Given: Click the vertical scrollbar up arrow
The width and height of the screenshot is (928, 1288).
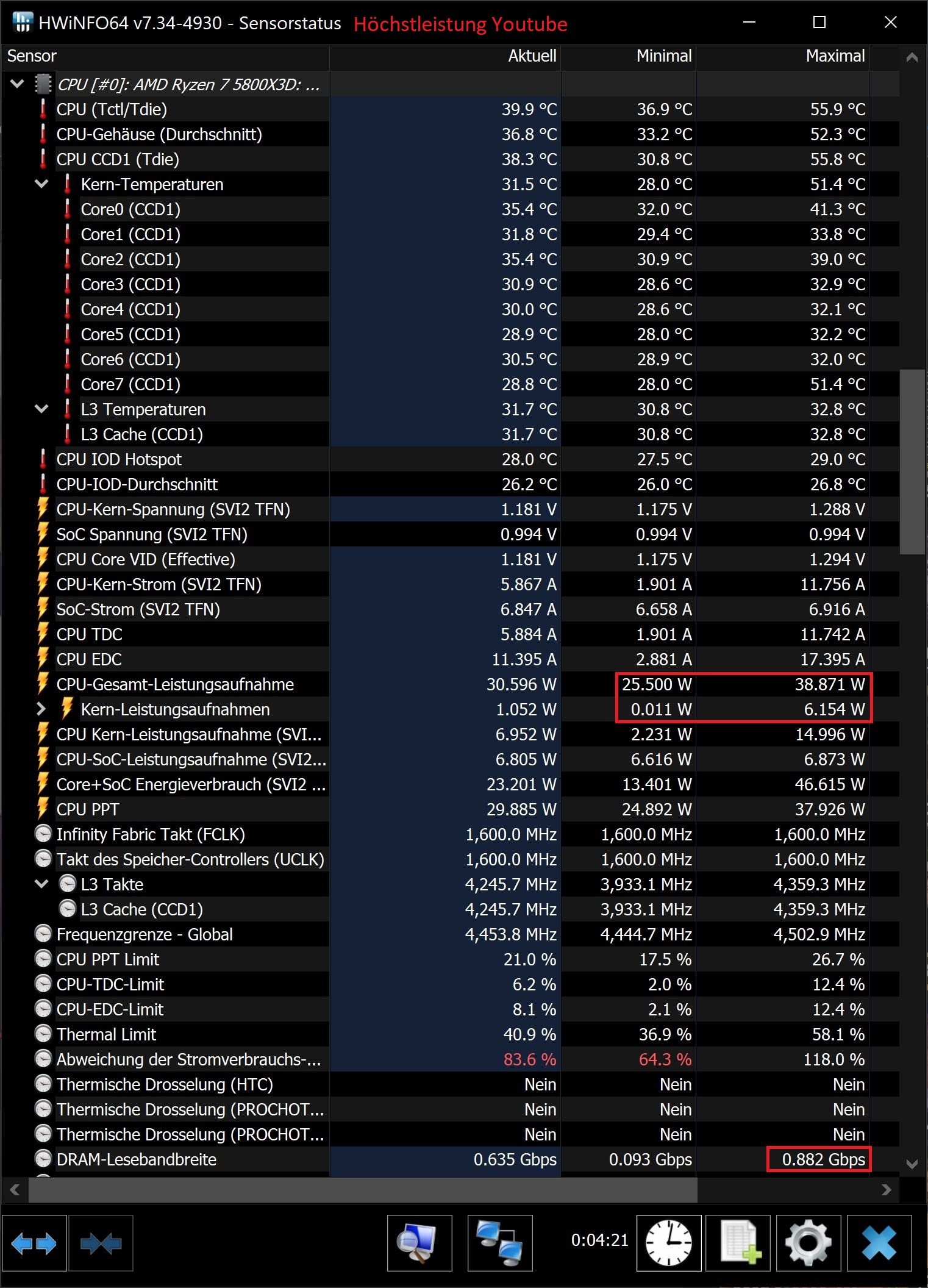Looking at the screenshot, I should [x=912, y=58].
